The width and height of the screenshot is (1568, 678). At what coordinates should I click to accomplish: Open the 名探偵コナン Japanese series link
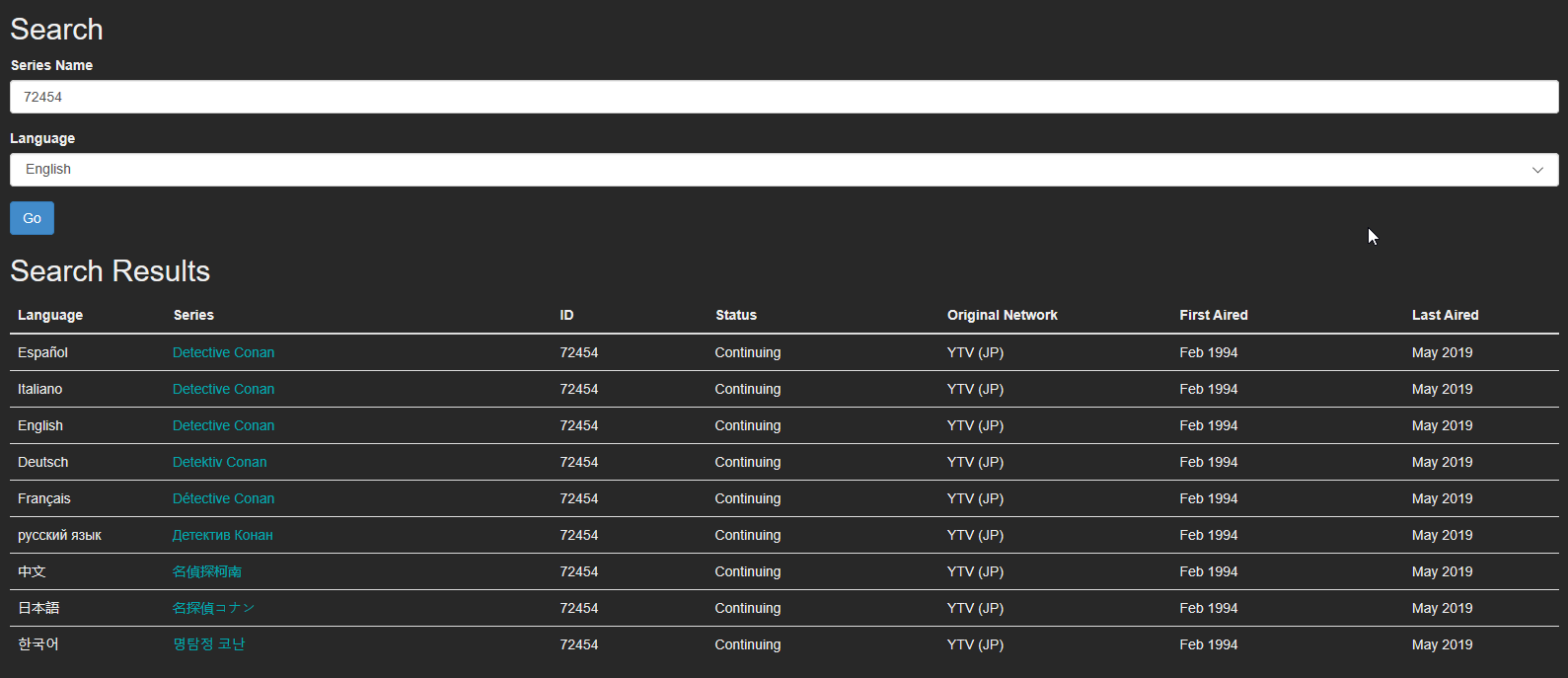pyautogui.click(x=214, y=608)
